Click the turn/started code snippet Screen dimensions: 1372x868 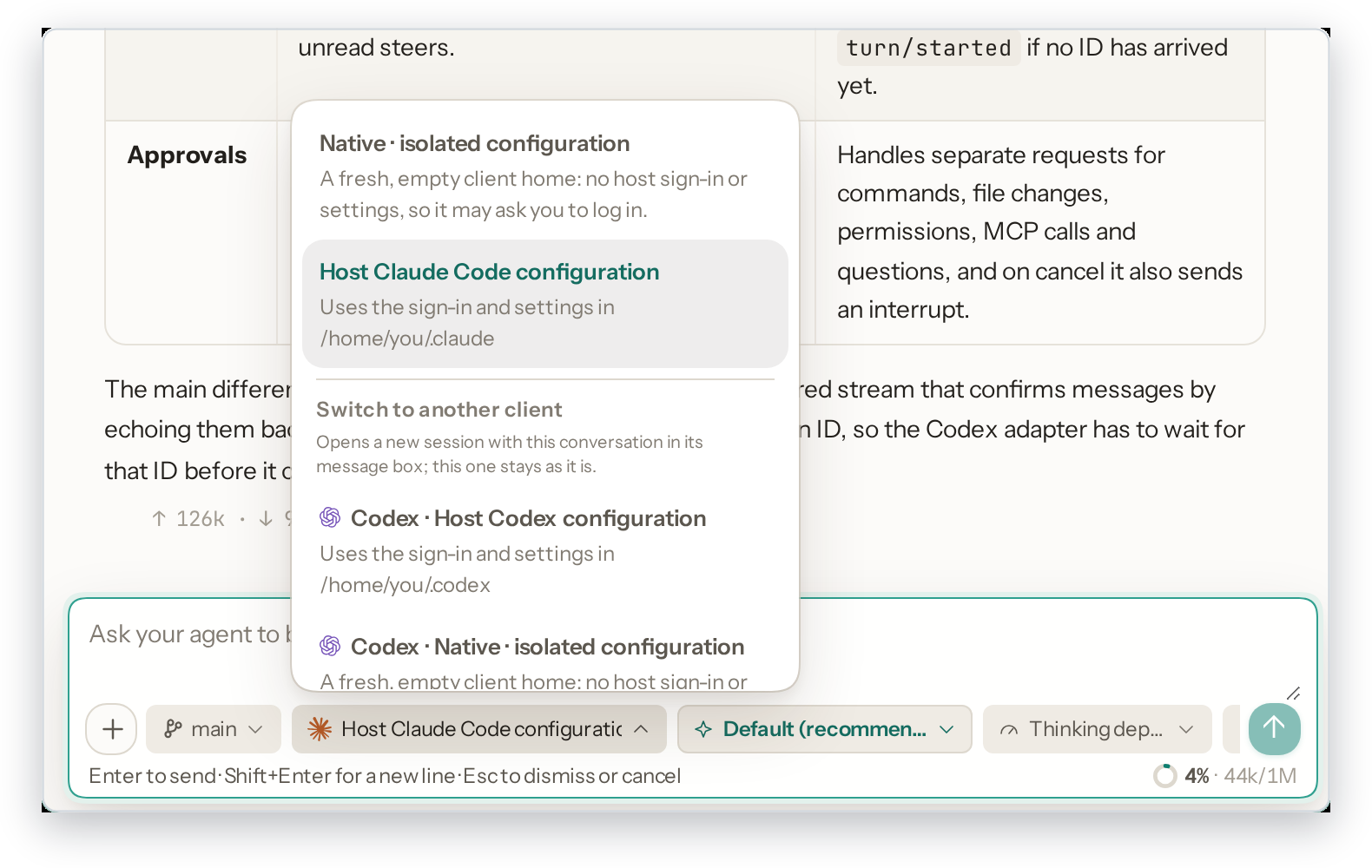928,48
